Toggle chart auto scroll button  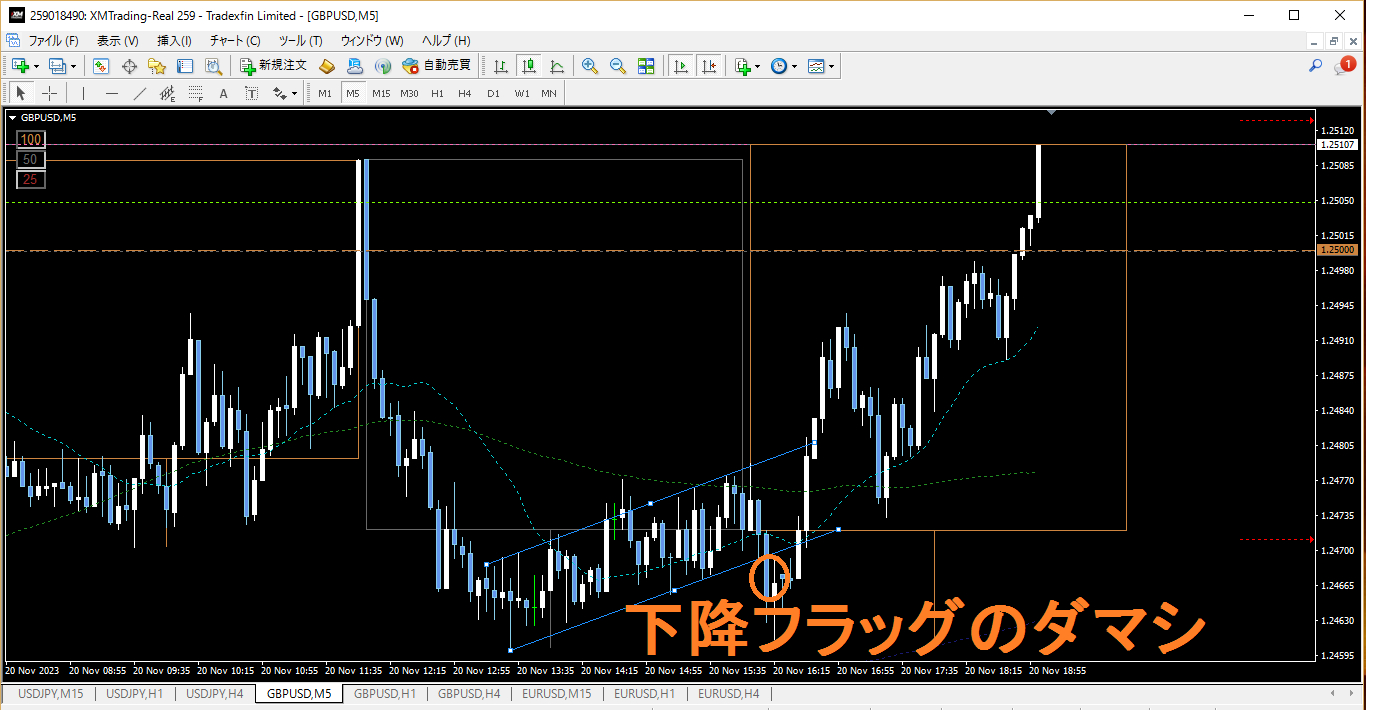tap(681, 66)
